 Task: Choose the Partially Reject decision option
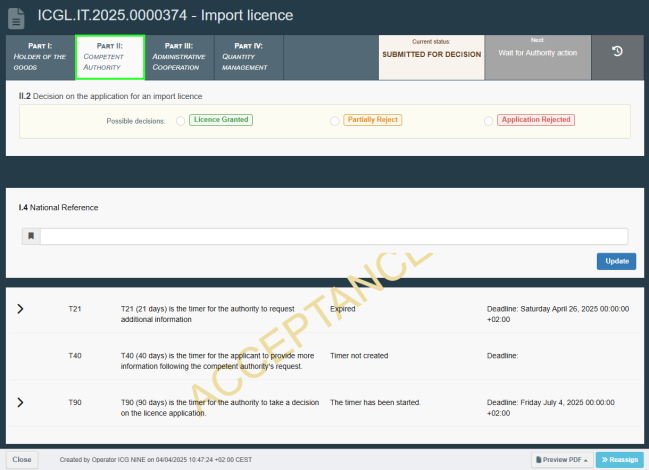pos(334,121)
